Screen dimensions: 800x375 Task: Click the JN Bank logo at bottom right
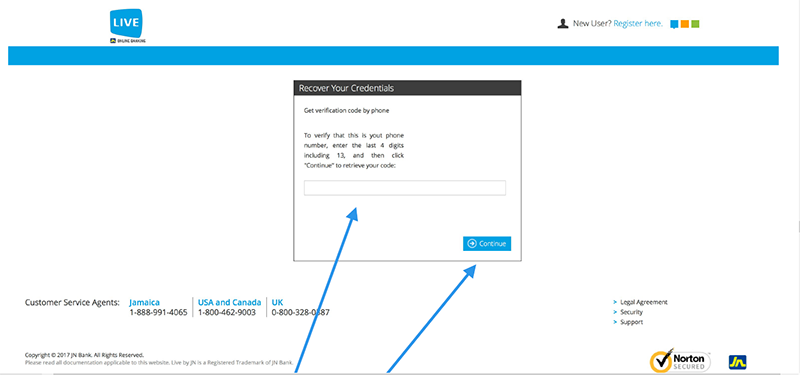tap(738, 362)
